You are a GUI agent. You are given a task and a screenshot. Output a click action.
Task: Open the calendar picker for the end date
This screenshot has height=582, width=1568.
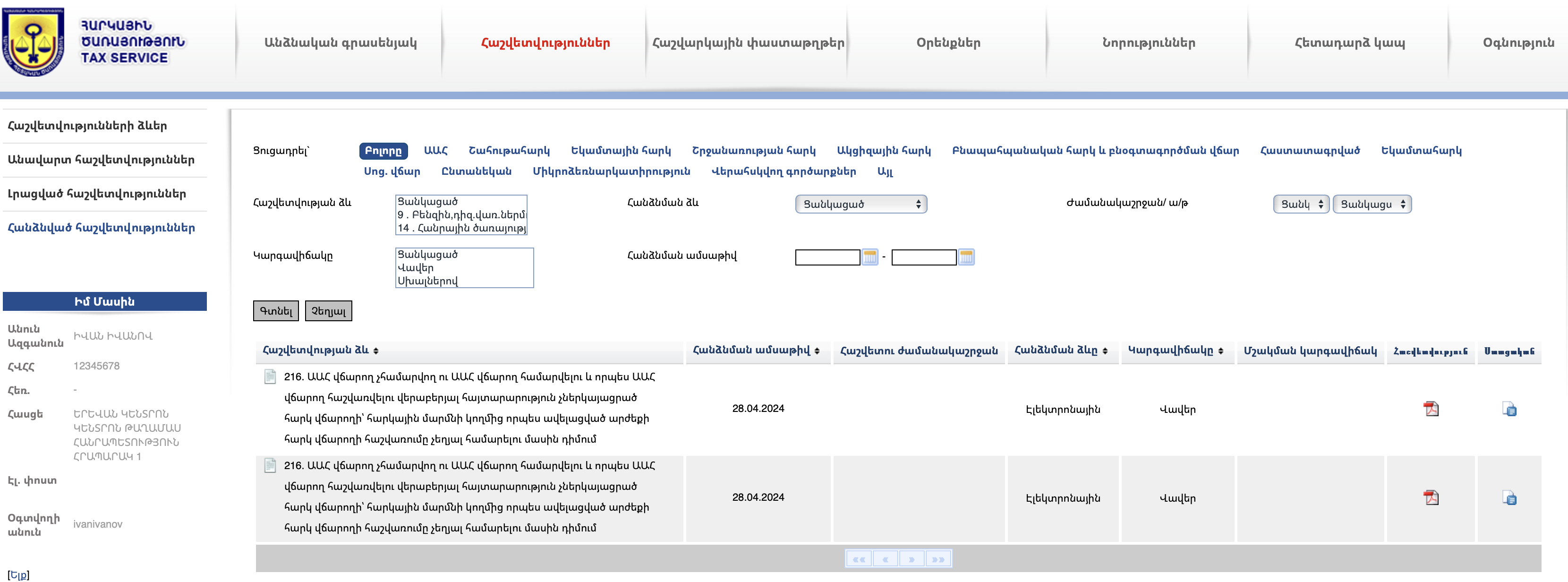click(x=966, y=257)
